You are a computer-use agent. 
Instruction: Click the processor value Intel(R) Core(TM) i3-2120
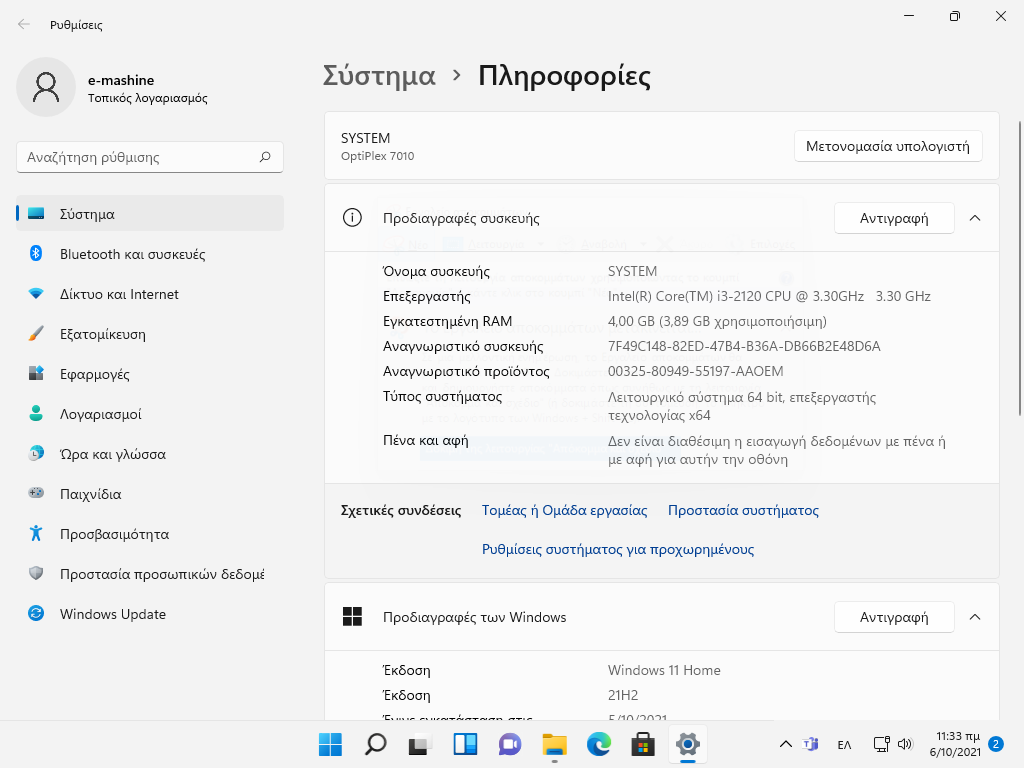pyautogui.click(x=769, y=296)
